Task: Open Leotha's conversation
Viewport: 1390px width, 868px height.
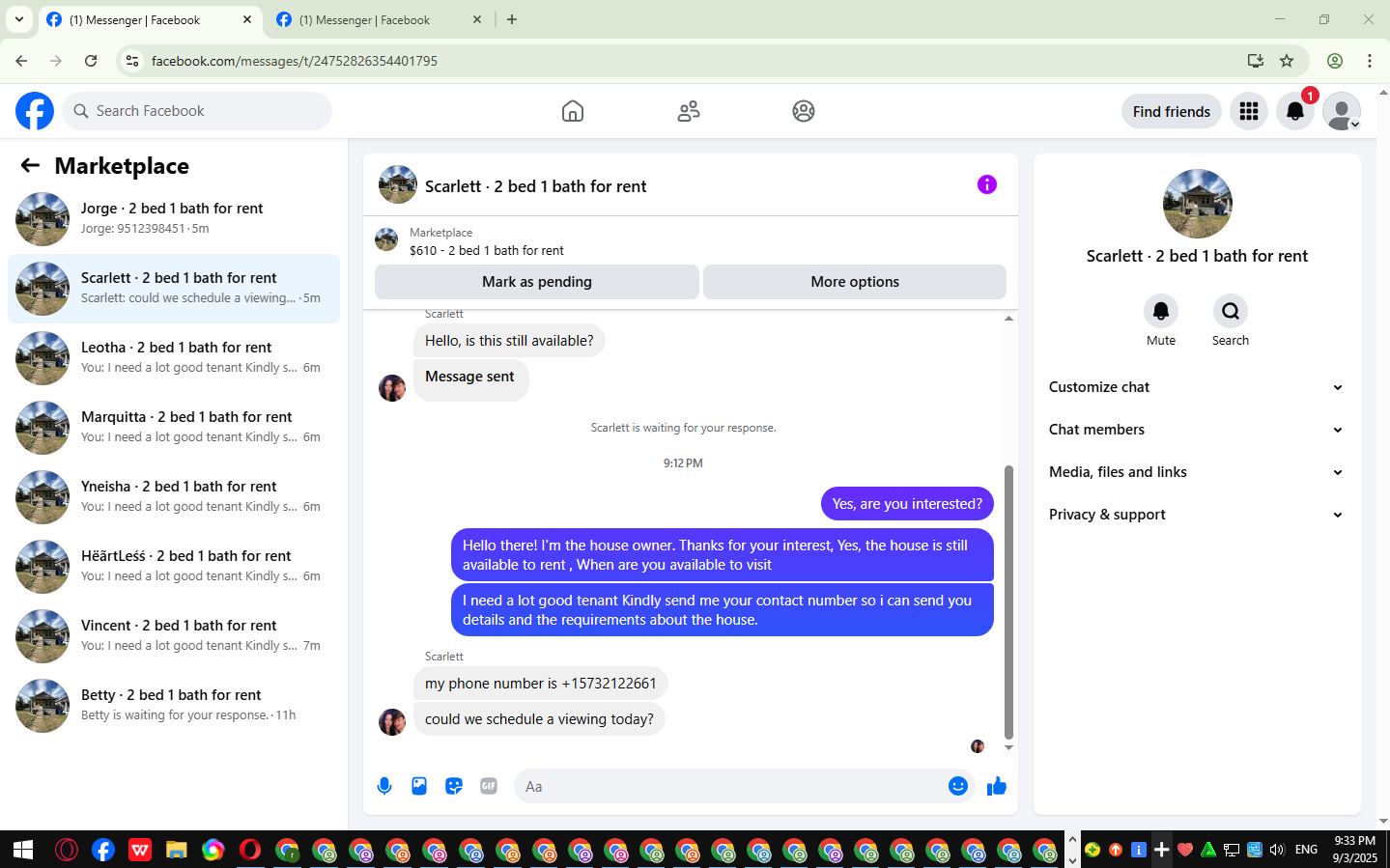Action: coord(174,358)
